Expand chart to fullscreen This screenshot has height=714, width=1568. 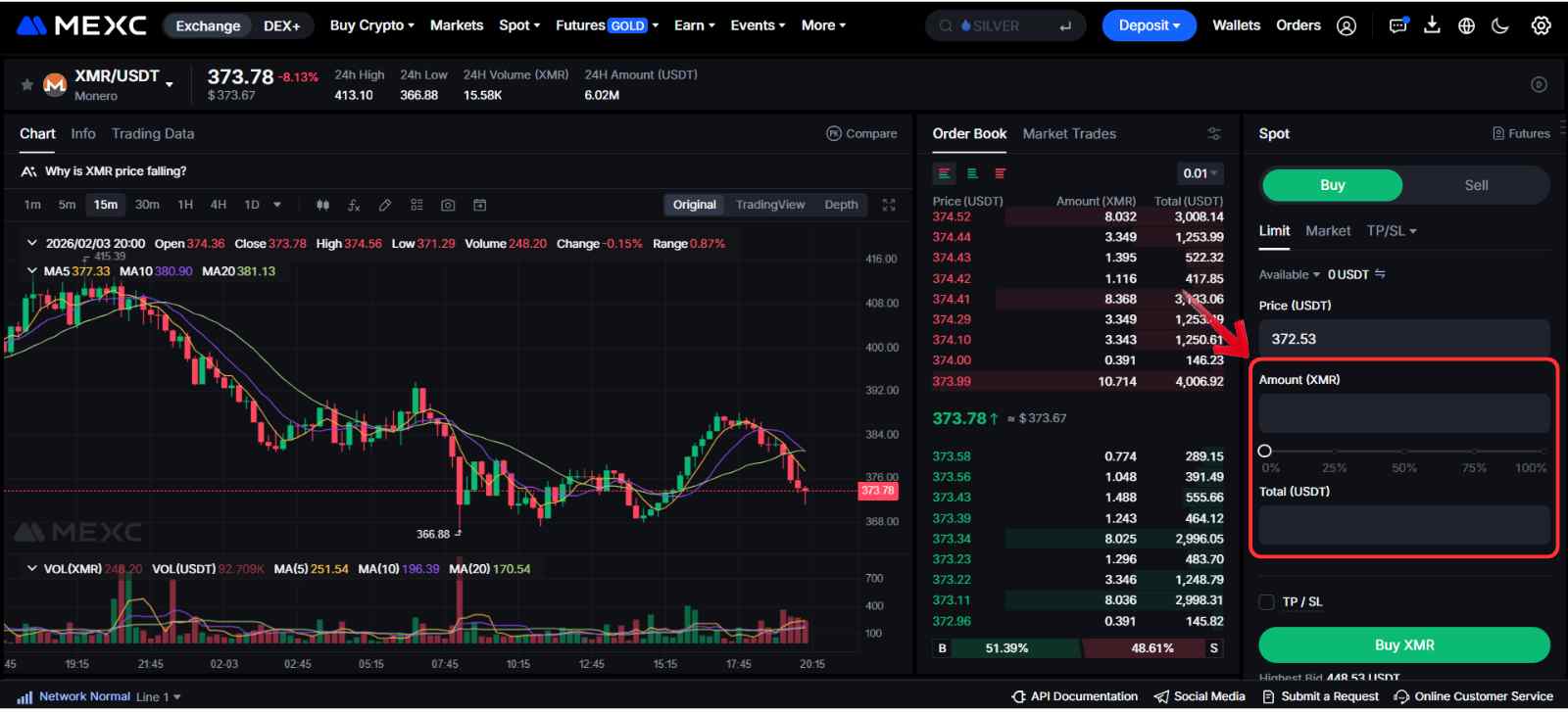889,205
